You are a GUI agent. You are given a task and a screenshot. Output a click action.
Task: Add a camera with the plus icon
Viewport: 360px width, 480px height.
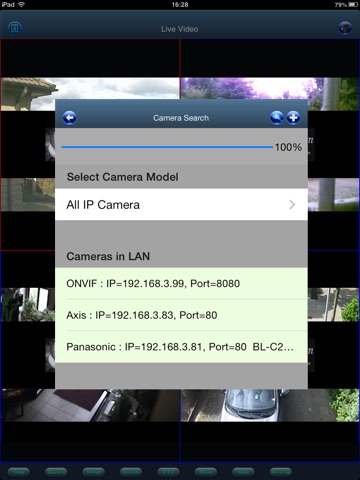(293, 118)
